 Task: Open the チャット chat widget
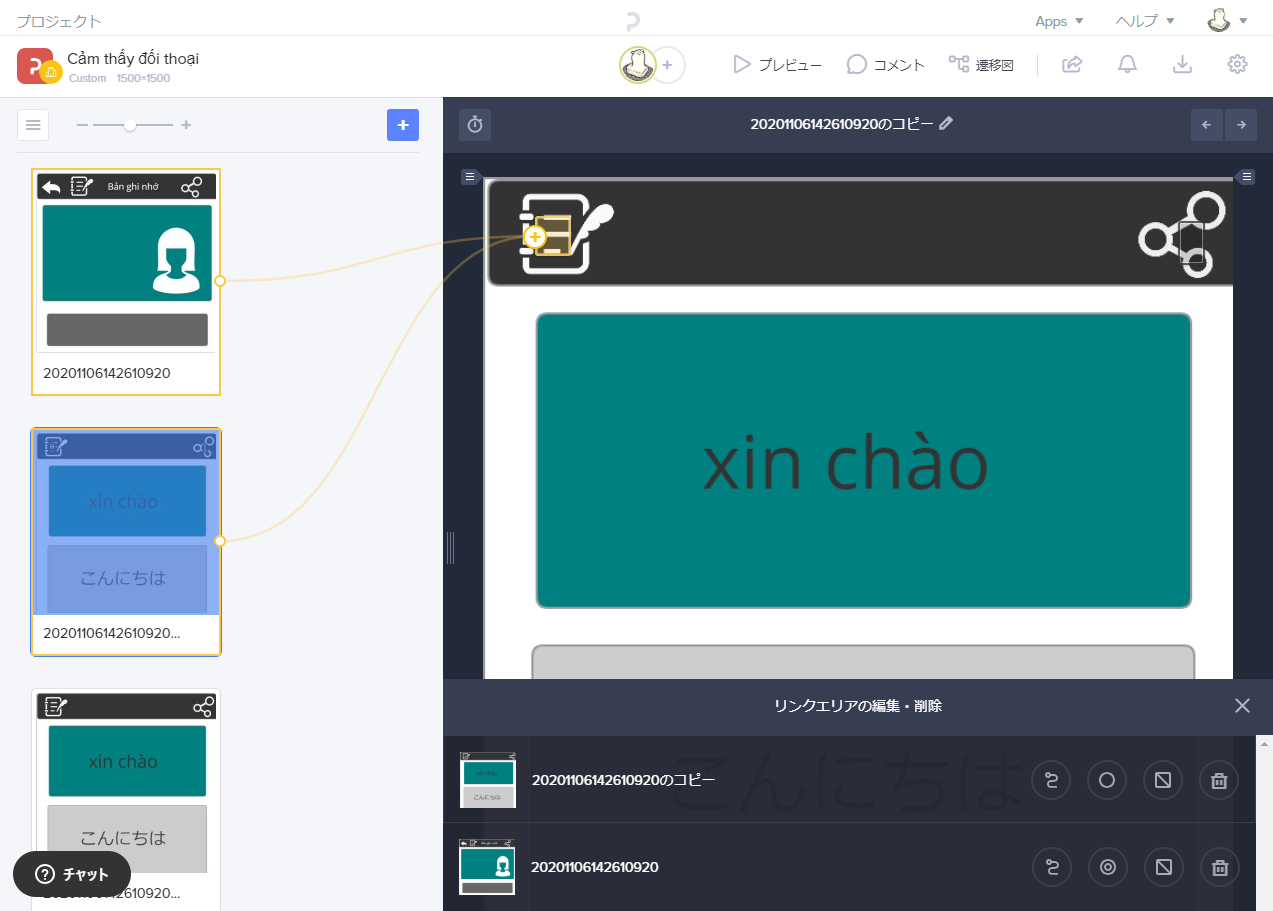(x=72, y=874)
